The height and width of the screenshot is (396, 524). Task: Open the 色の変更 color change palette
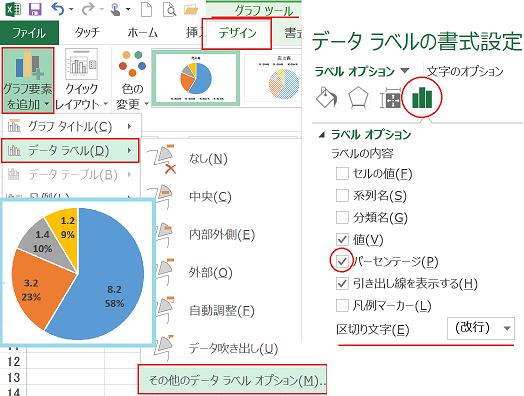pos(133,81)
